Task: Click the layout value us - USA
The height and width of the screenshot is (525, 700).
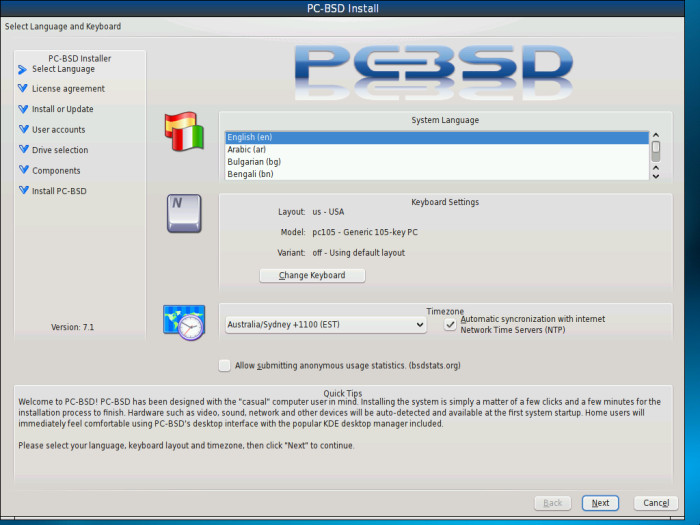Action: click(x=328, y=212)
